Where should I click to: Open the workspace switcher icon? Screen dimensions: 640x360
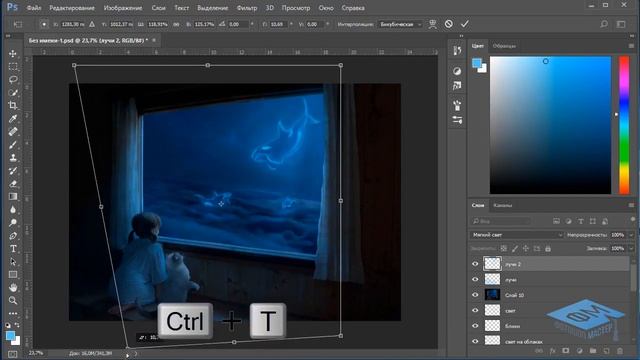621,24
